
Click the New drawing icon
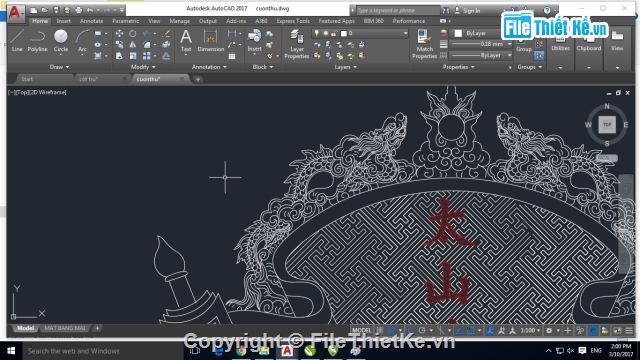click(34, 10)
